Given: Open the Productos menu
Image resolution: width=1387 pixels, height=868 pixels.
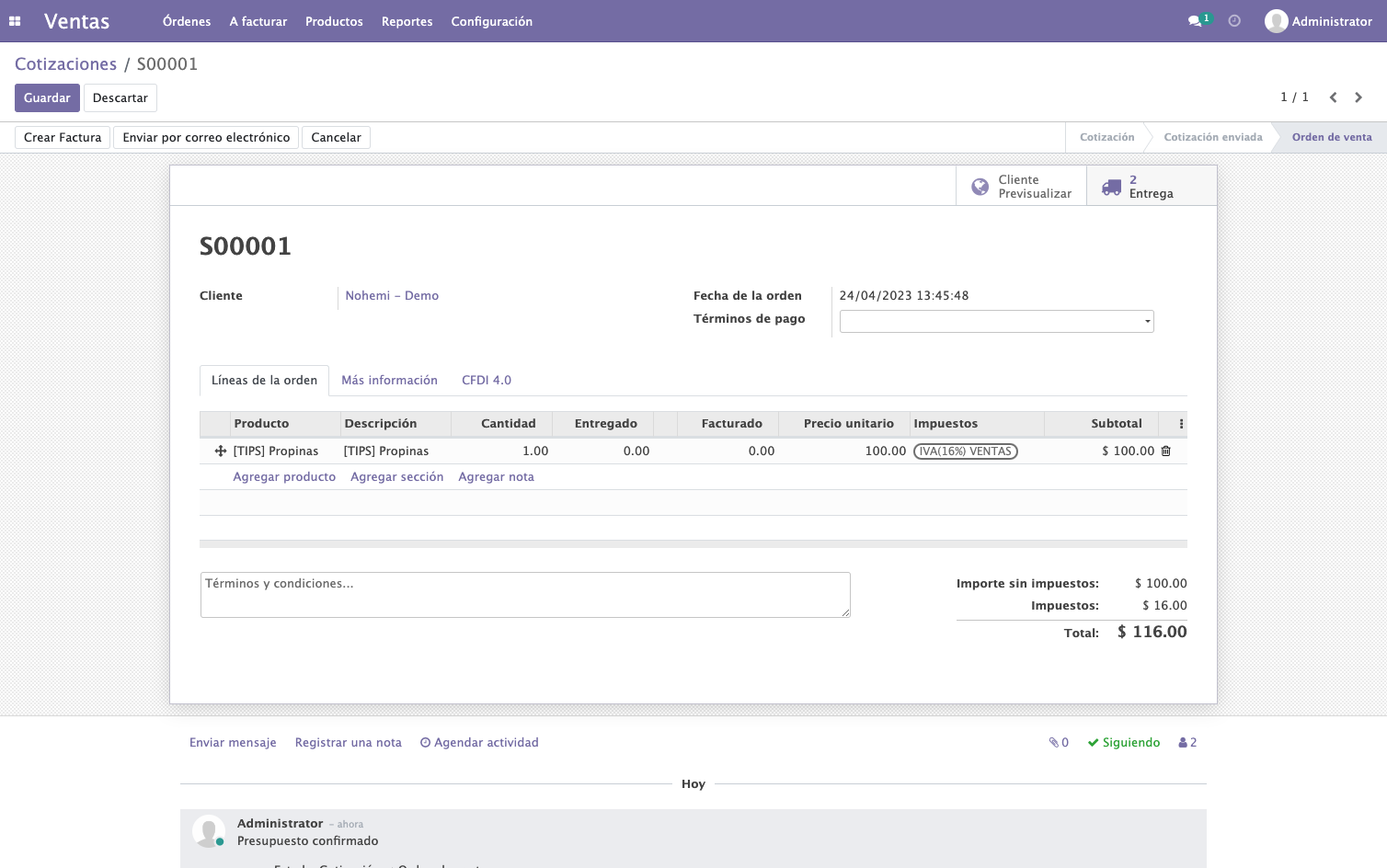Looking at the screenshot, I should [334, 21].
